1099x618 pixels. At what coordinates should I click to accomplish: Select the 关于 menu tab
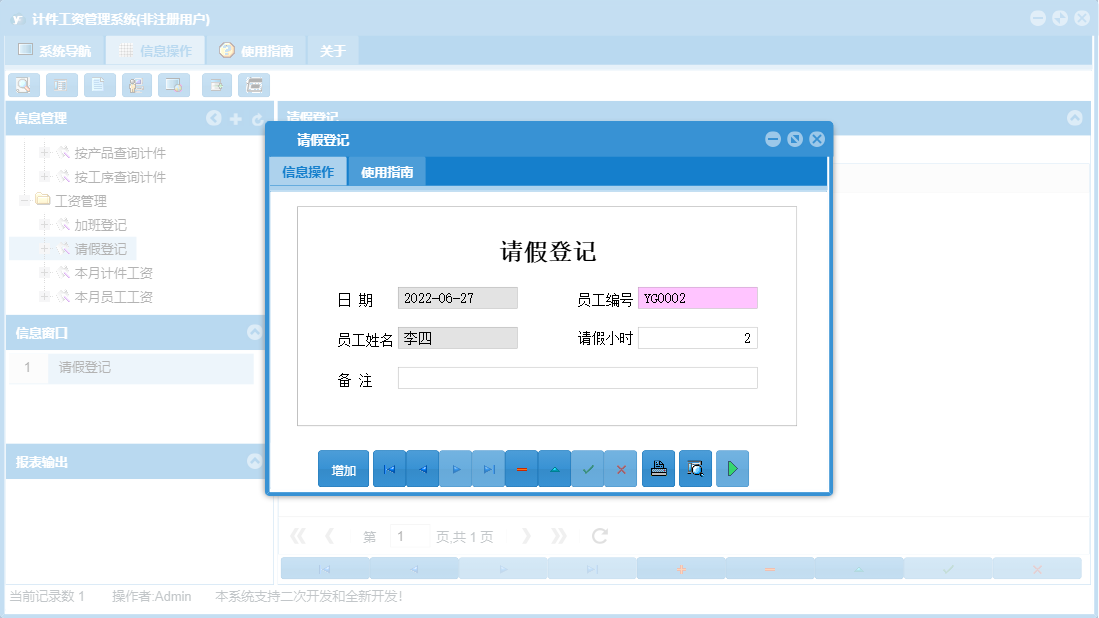[x=332, y=49]
